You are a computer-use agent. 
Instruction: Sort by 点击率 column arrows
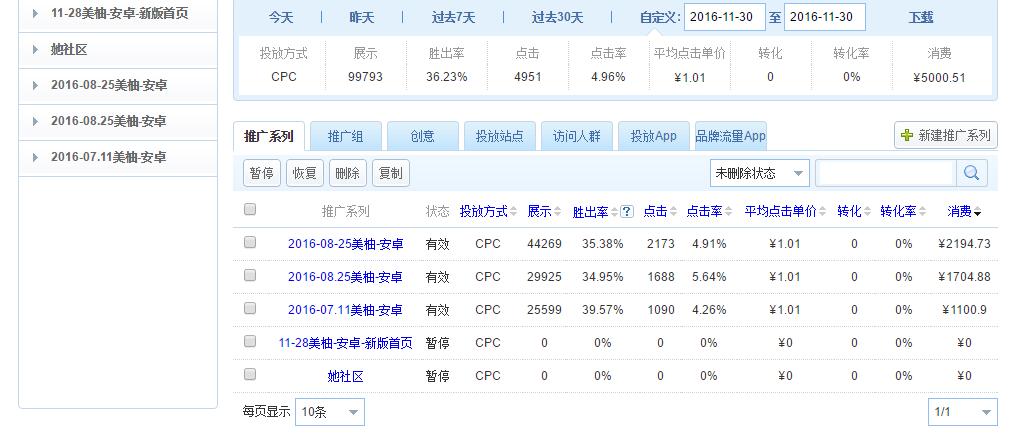pyautogui.click(x=728, y=212)
